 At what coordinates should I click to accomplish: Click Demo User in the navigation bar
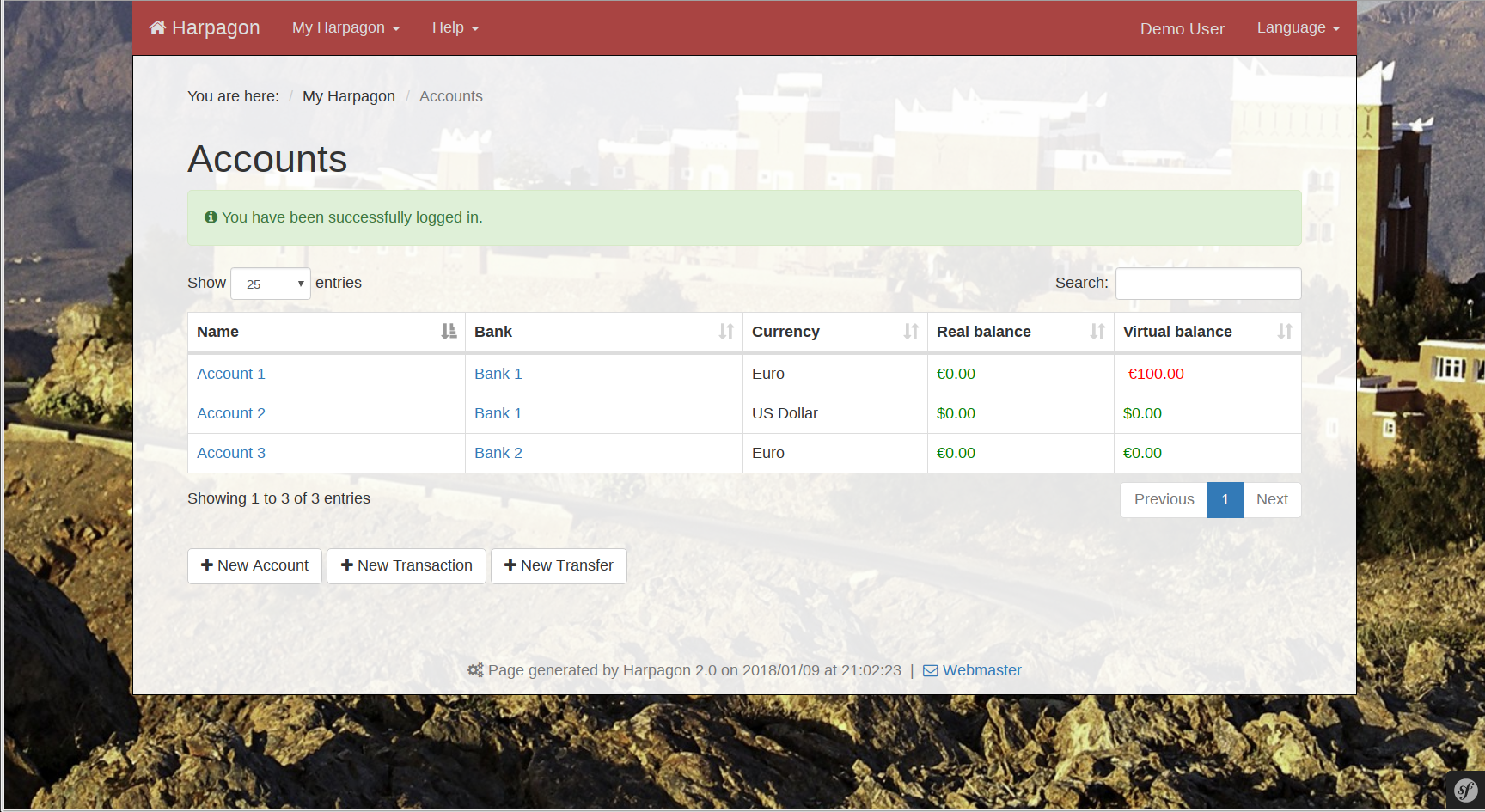1182,28
